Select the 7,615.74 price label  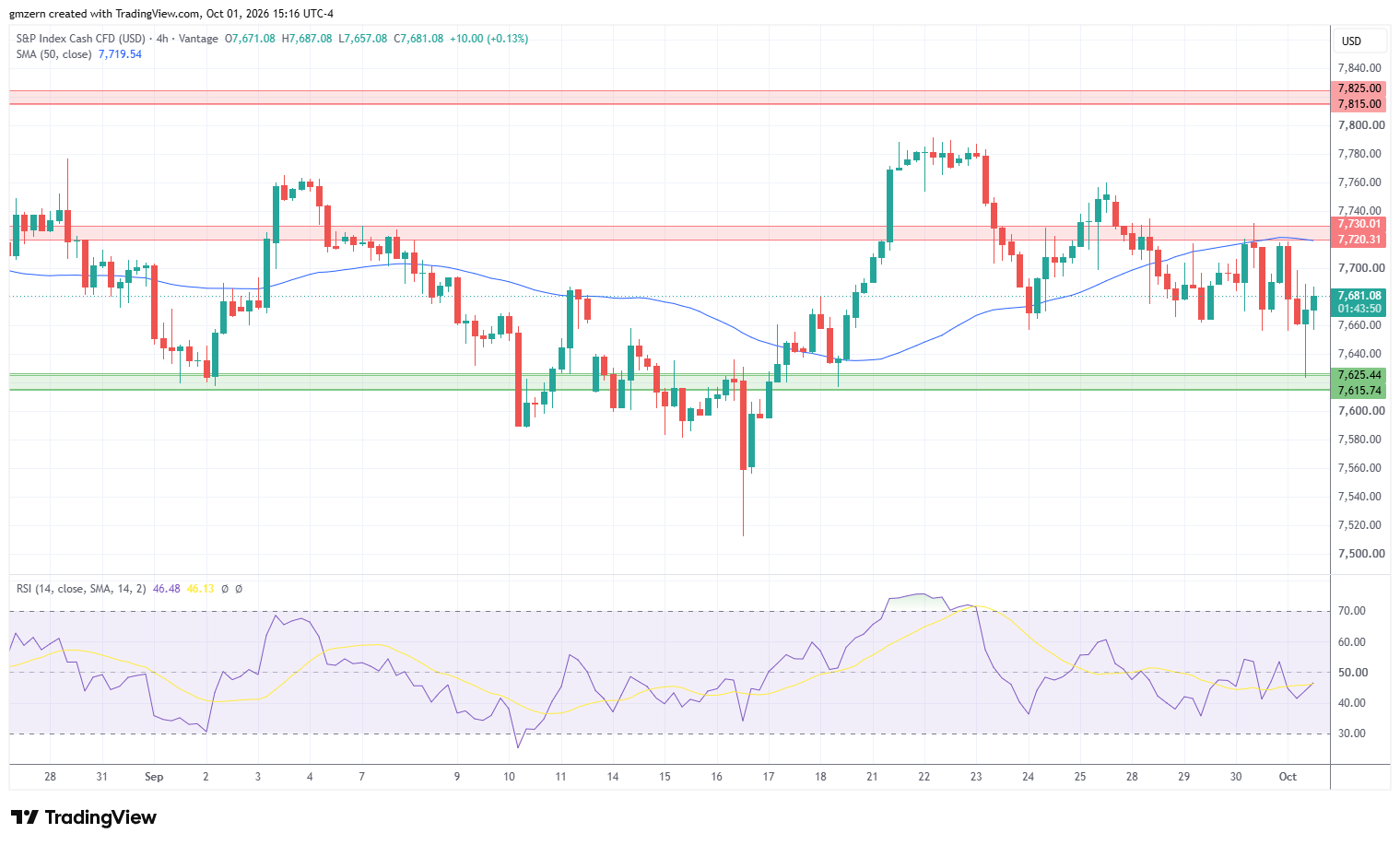click(x=1359, y=391)
